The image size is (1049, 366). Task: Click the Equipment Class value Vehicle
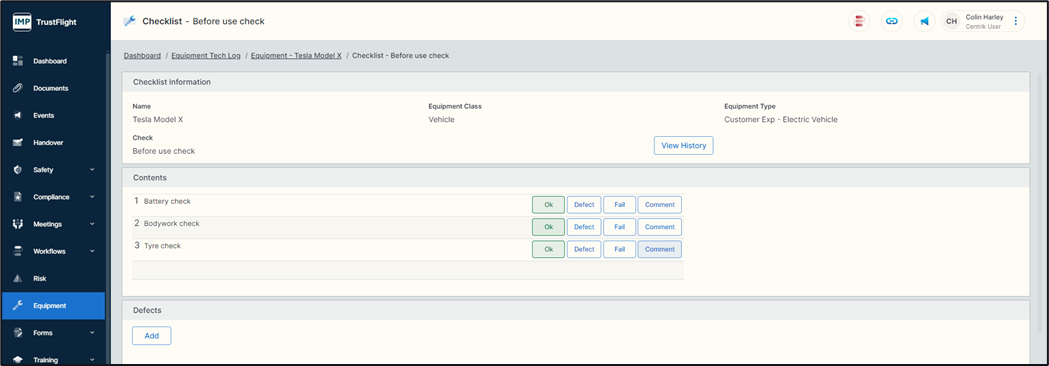(442, 120)
